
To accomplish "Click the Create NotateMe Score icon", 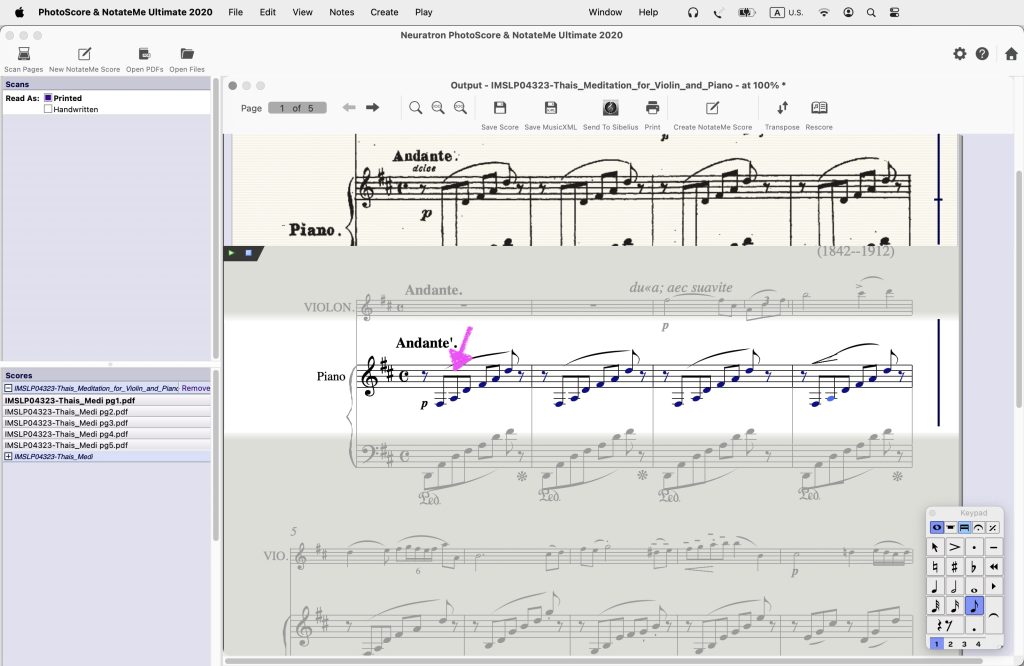I will tap(712, 108).
